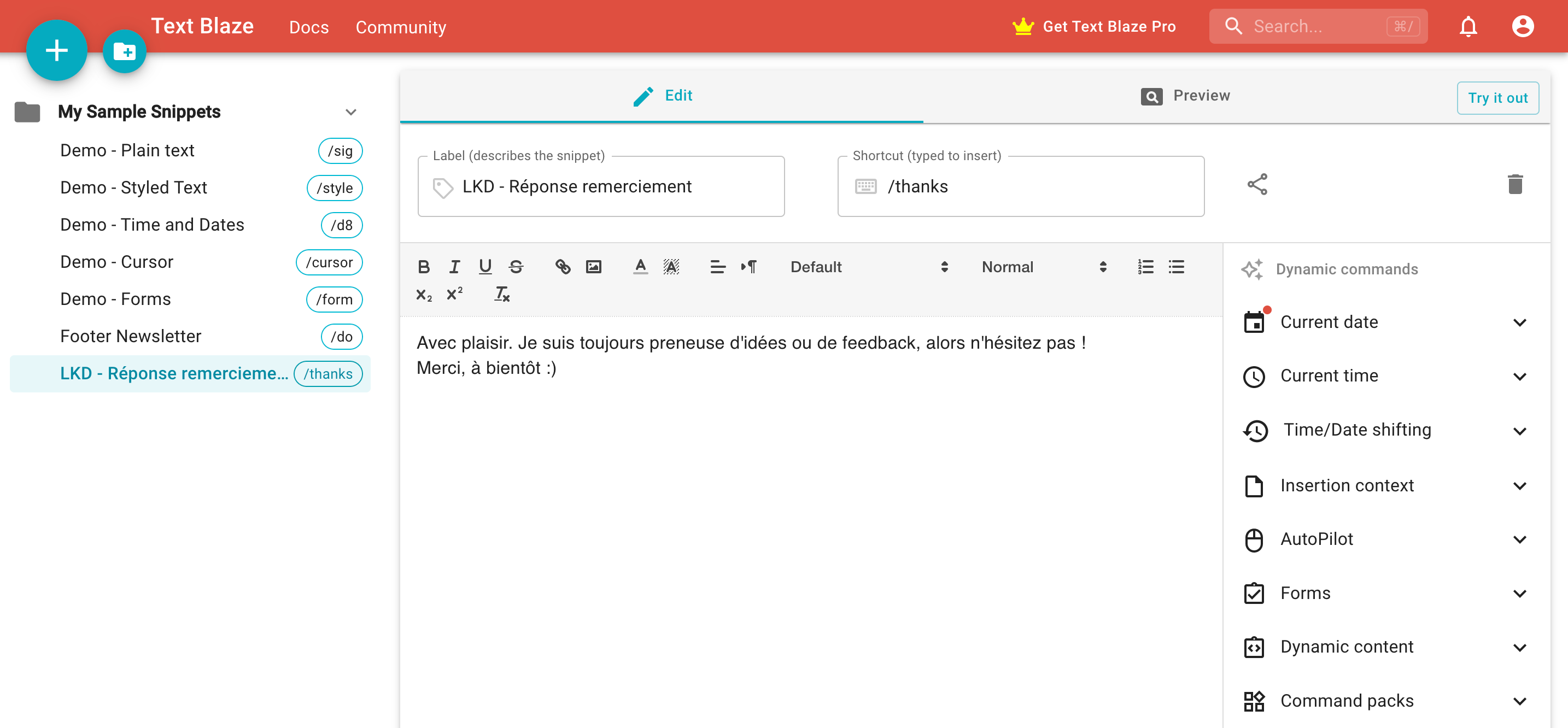The width and height of the screenshot is (1568, 728).
Task: Open the notifications bell
Action: click(1468, 26)
